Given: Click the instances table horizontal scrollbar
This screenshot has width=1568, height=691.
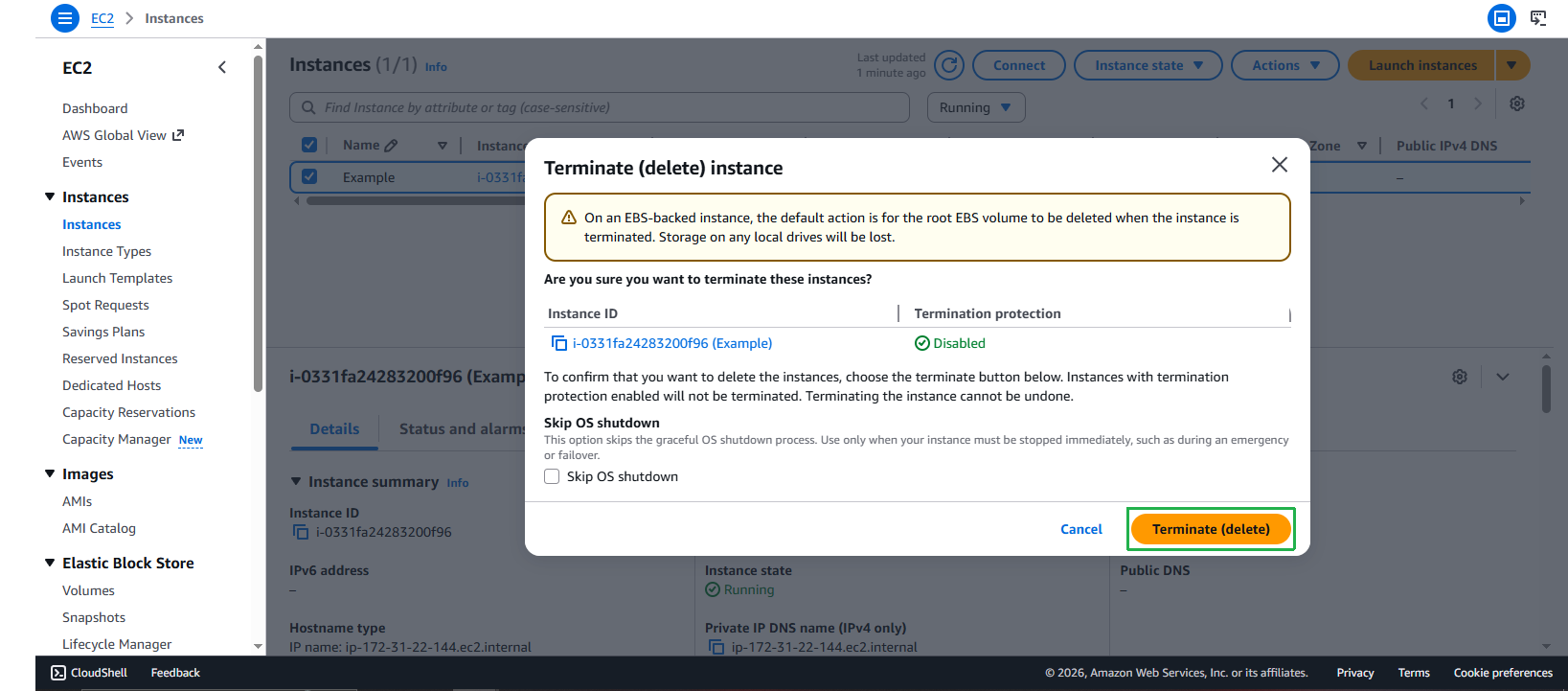Looking at the screenshot, I should click(417, 201).
